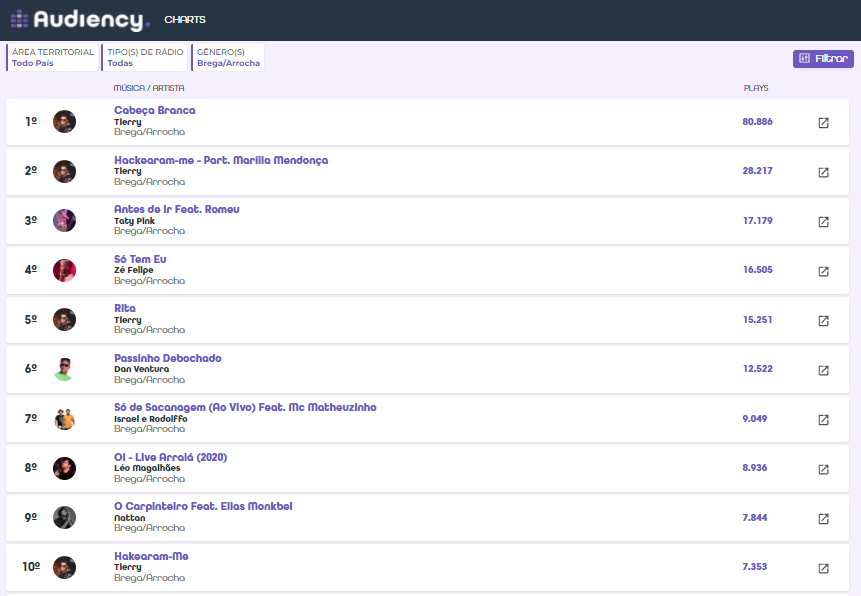Screen dimensions: 861x596
Task: Open external link for Passinho Debochado
Action: pos(823,370)
